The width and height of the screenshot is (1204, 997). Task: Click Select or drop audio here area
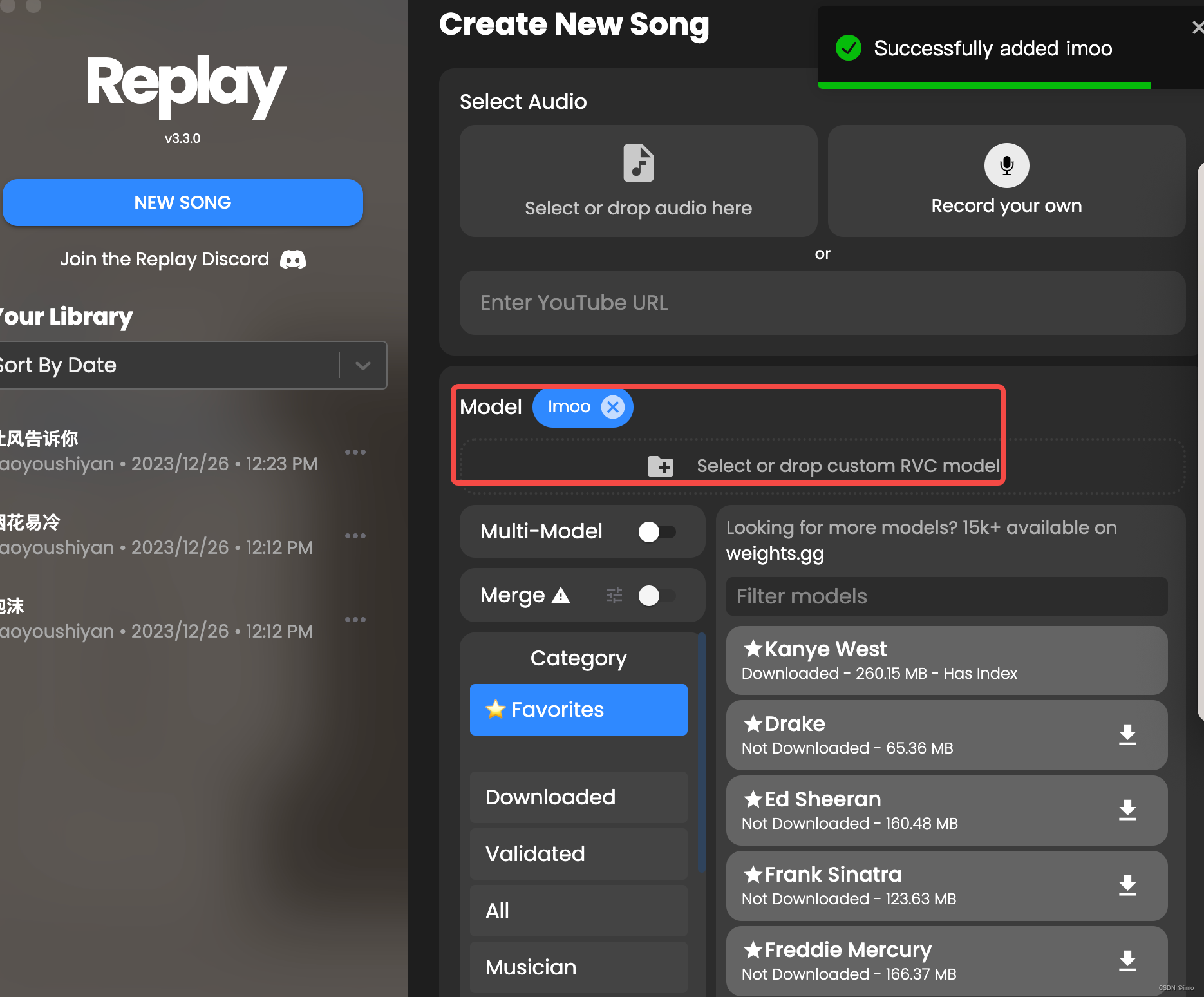coord(638,181)
